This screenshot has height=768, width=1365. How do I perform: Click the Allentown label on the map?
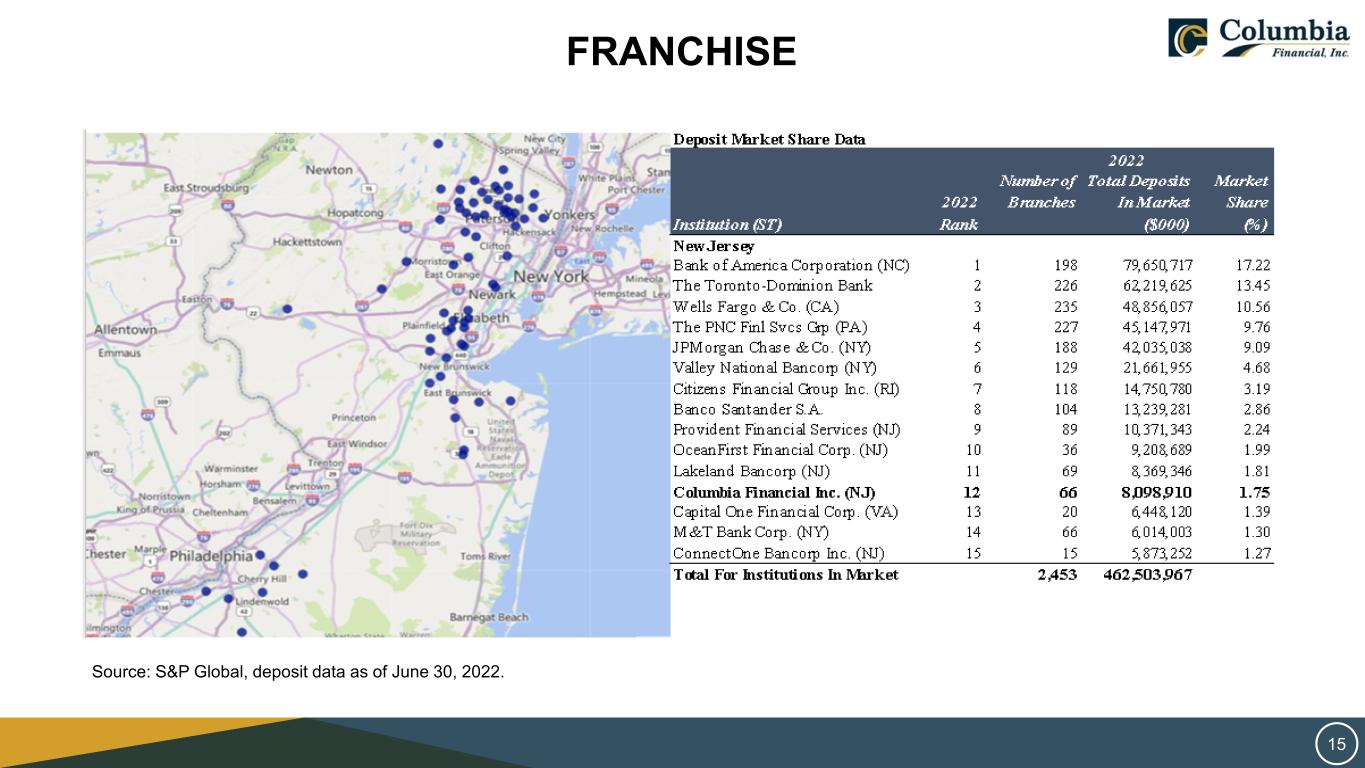coord(127,330)
